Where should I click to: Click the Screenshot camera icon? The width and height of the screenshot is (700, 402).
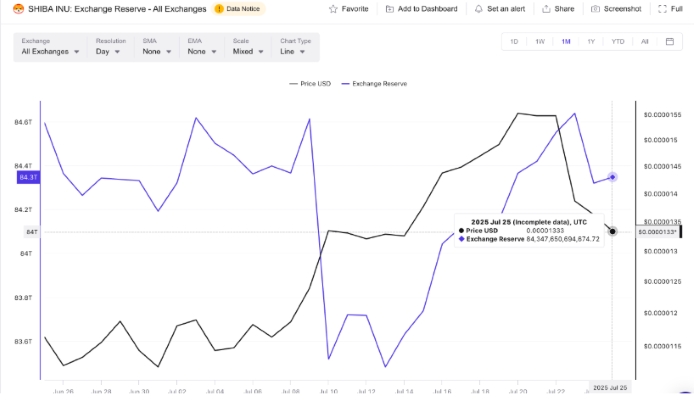595,9
